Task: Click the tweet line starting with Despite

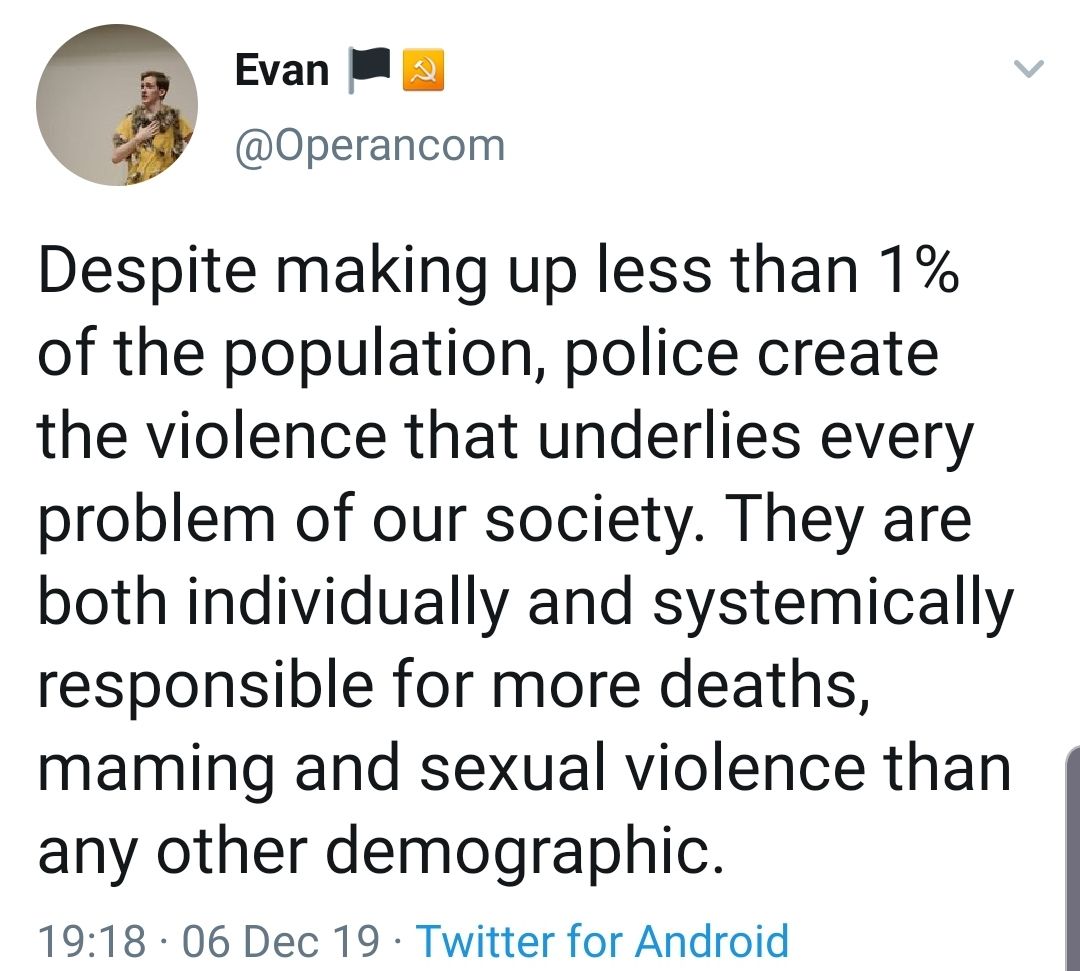Action: point(498,271)
